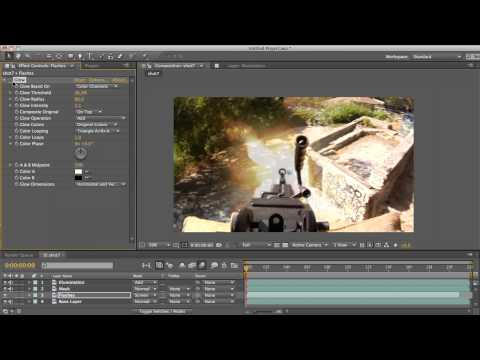The image size is (480, 360).
Task: Click the timeline current time display
Action: coord(19,265)
